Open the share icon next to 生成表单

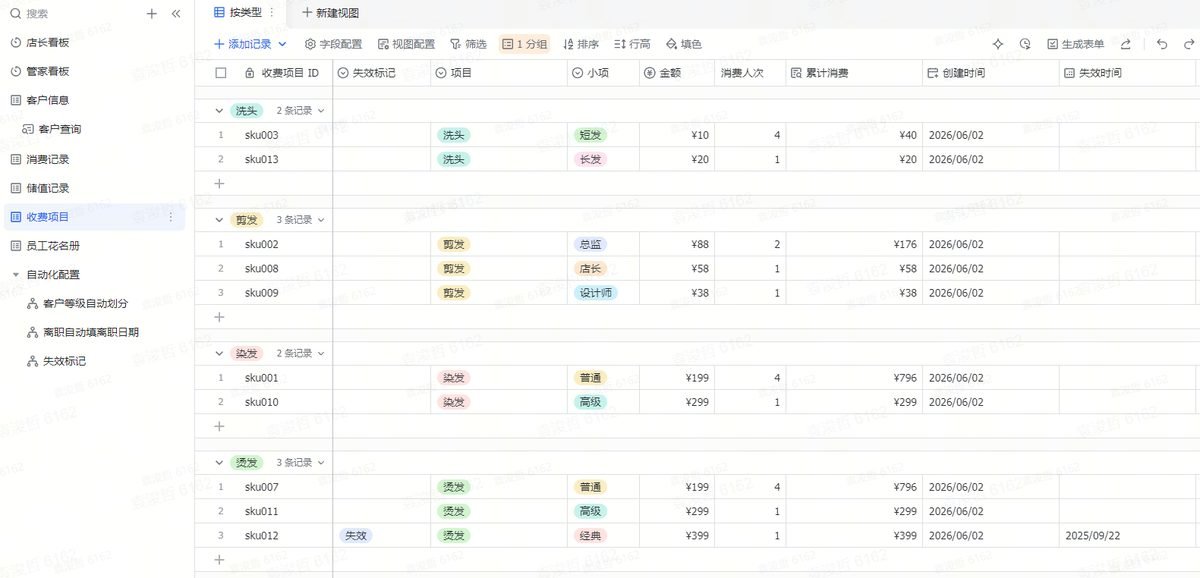[1126, 44]
